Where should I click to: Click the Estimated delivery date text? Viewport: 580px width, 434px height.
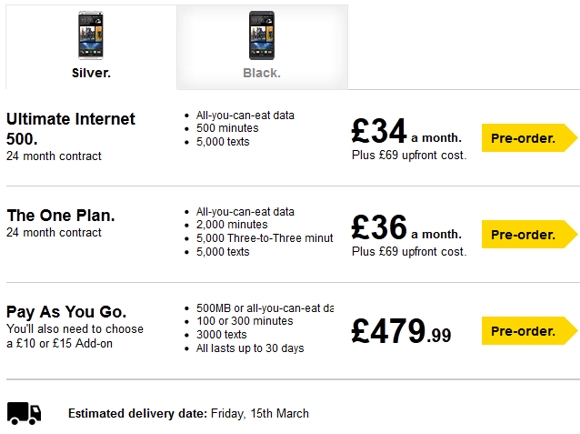click(188, 413)
